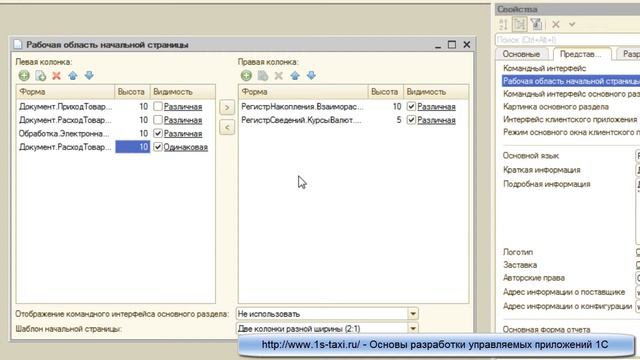Select Документ.ПриходТовар row in left column
This screenshot has height=360, width=640.
click(x=65, y=107)
